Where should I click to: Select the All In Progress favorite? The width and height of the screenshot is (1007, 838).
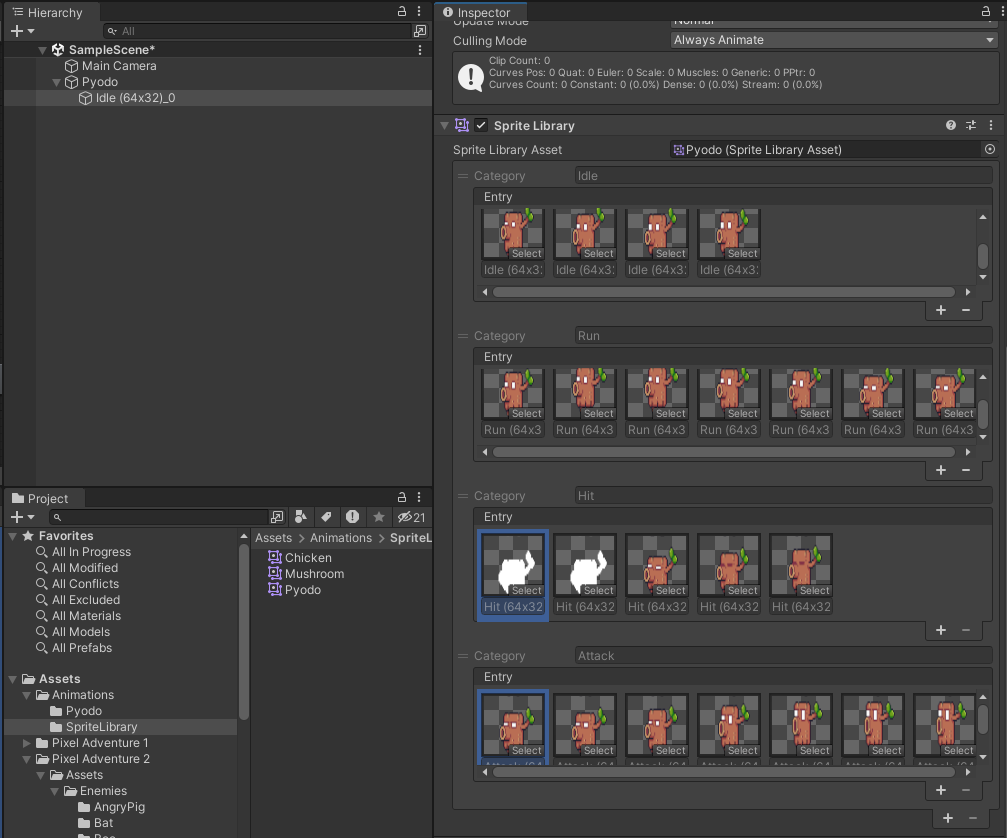pos(91,552)
